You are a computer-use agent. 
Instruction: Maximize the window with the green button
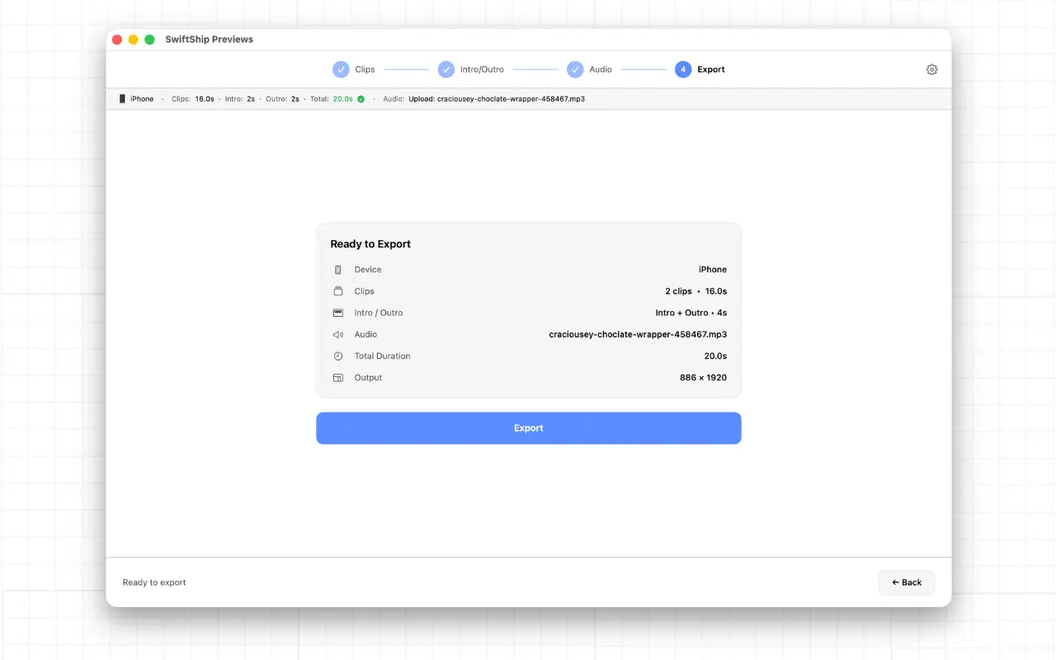[x=150, y=40]
